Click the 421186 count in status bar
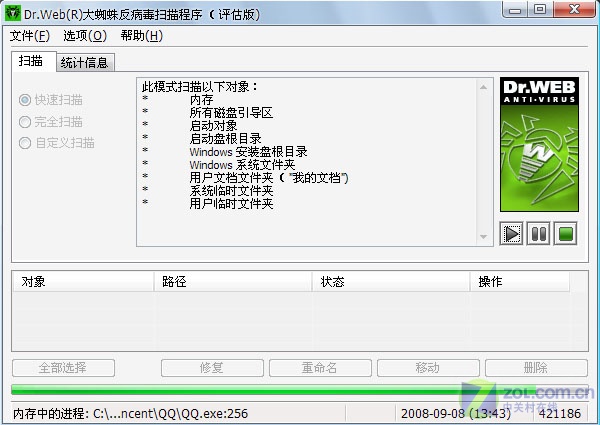Image resolution: width=600 pixels, height=425 pixels. click(x=560, y=414)
